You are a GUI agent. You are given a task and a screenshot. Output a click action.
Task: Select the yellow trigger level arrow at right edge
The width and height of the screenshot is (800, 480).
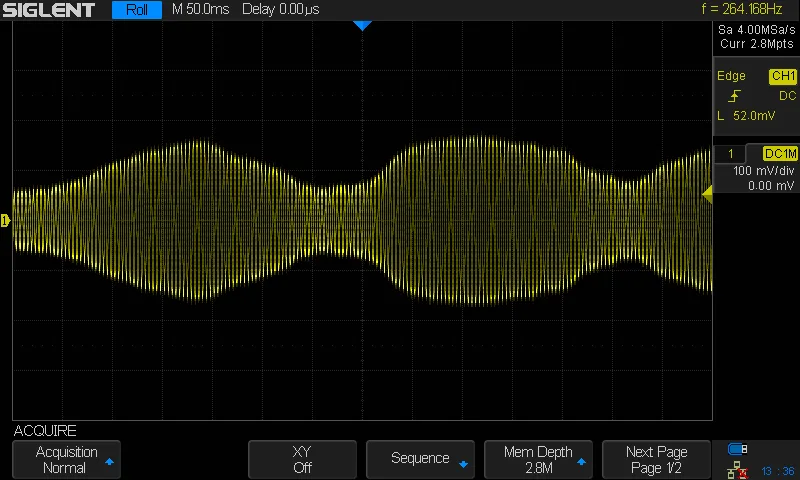click(x=707, y=194)
